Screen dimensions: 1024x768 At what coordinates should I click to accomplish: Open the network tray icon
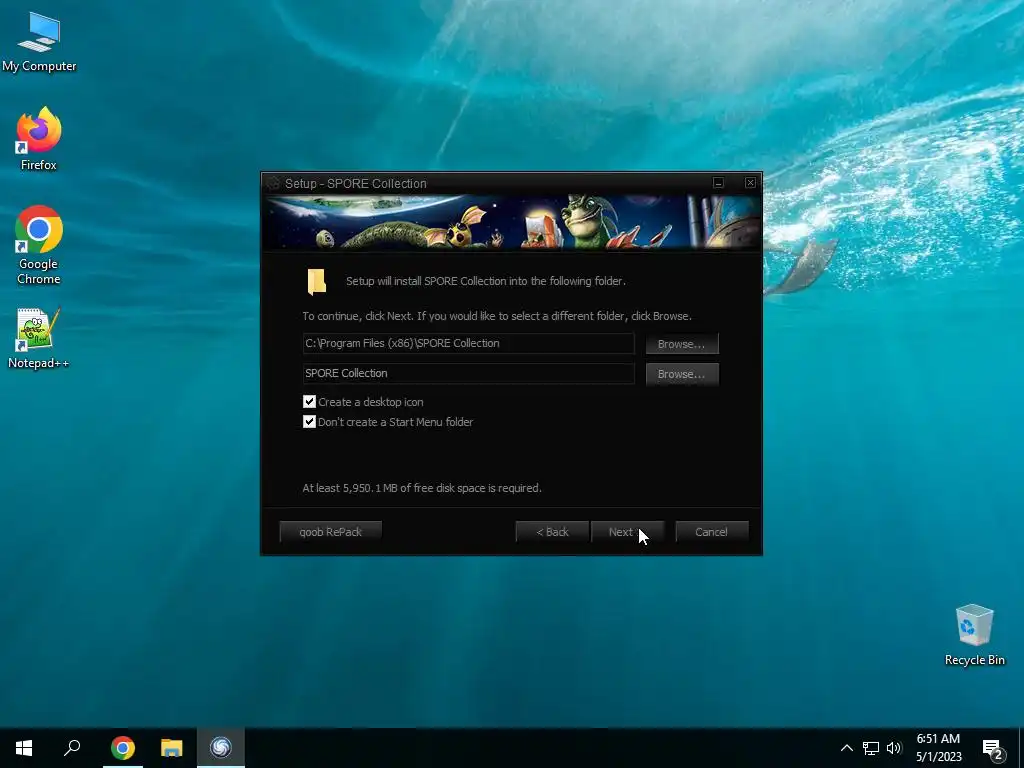tap(871, 748)
